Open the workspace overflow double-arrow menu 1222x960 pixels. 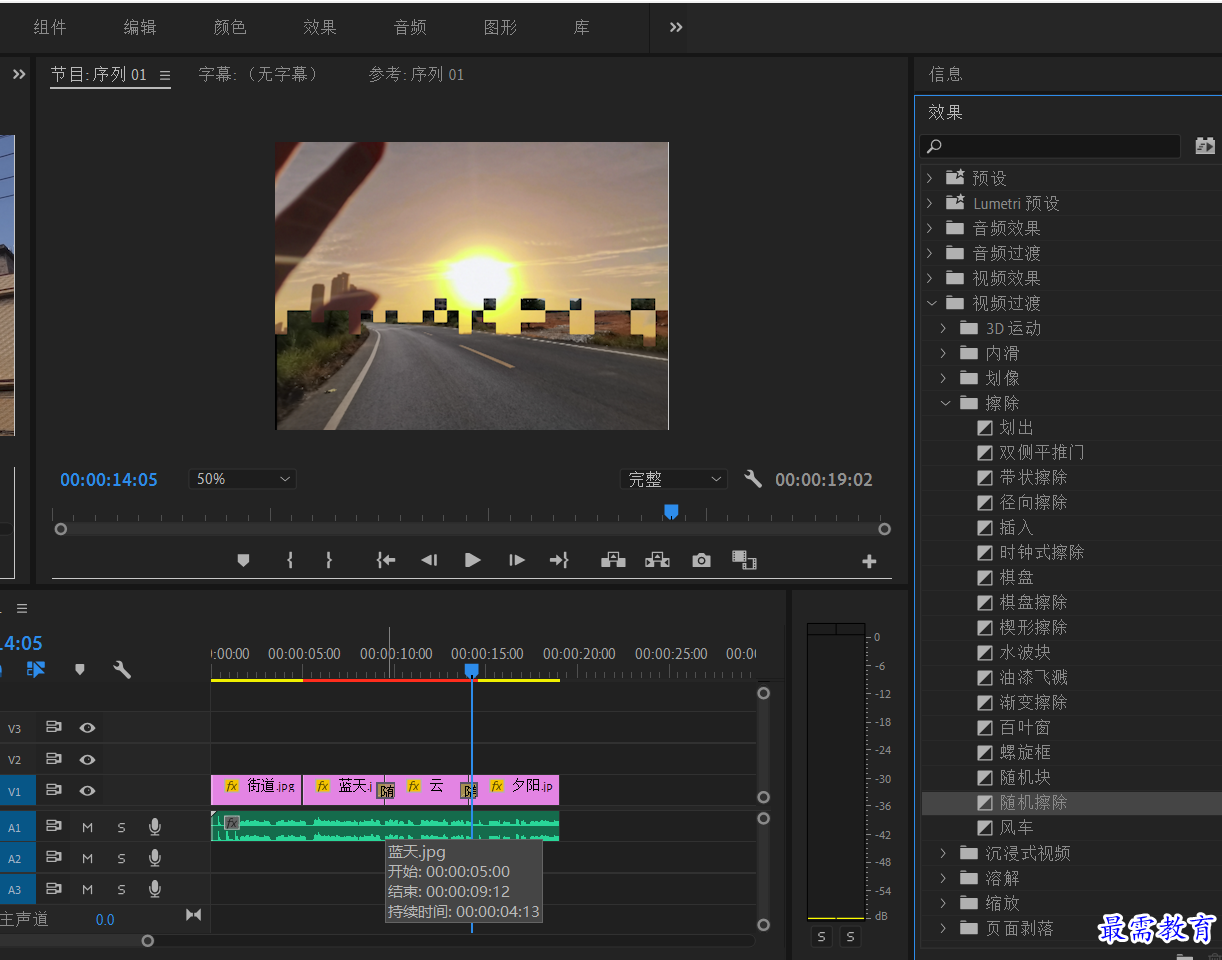point(676,27)
